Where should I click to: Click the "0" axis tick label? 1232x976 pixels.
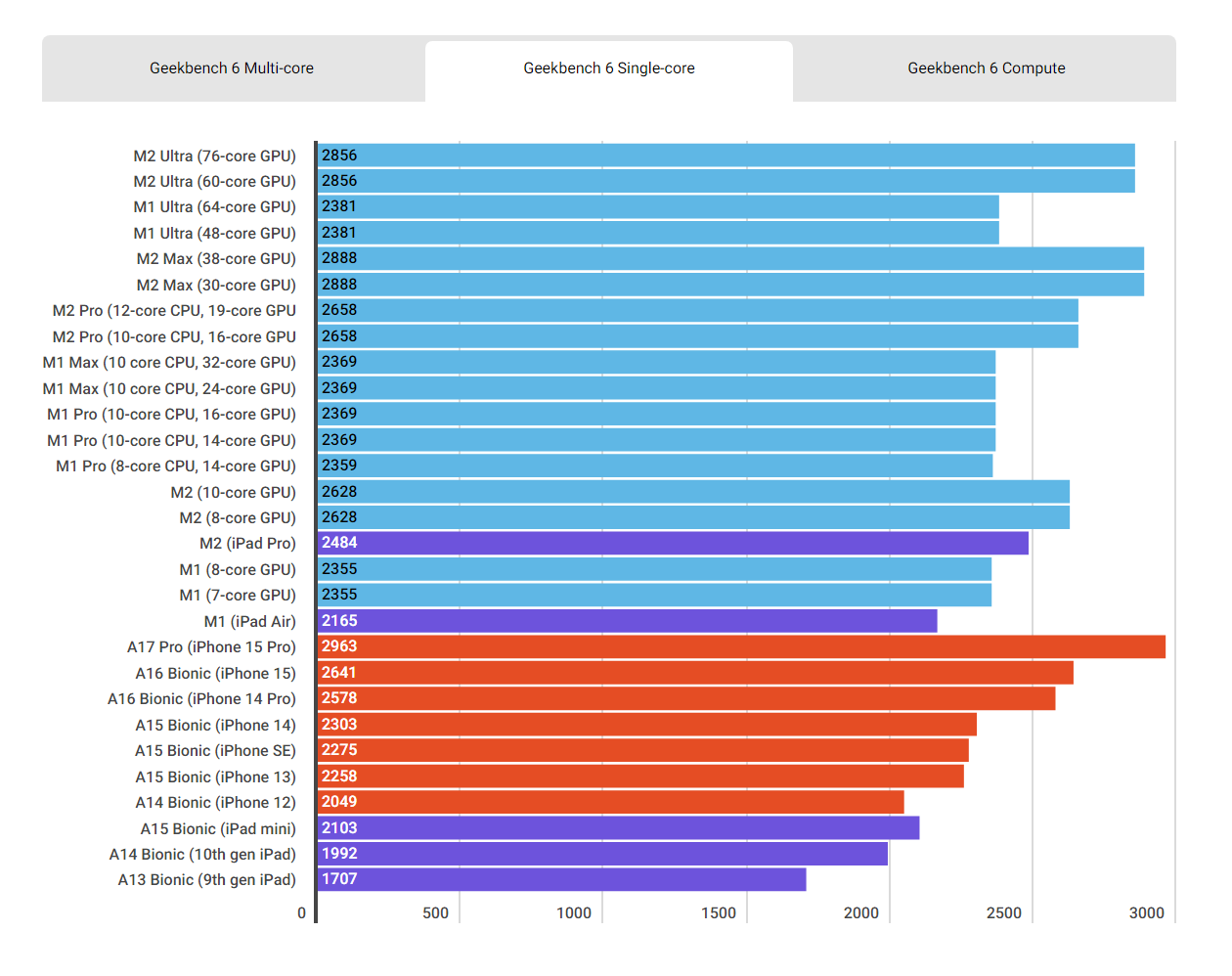pyautogui.click(x=301, y=913)
